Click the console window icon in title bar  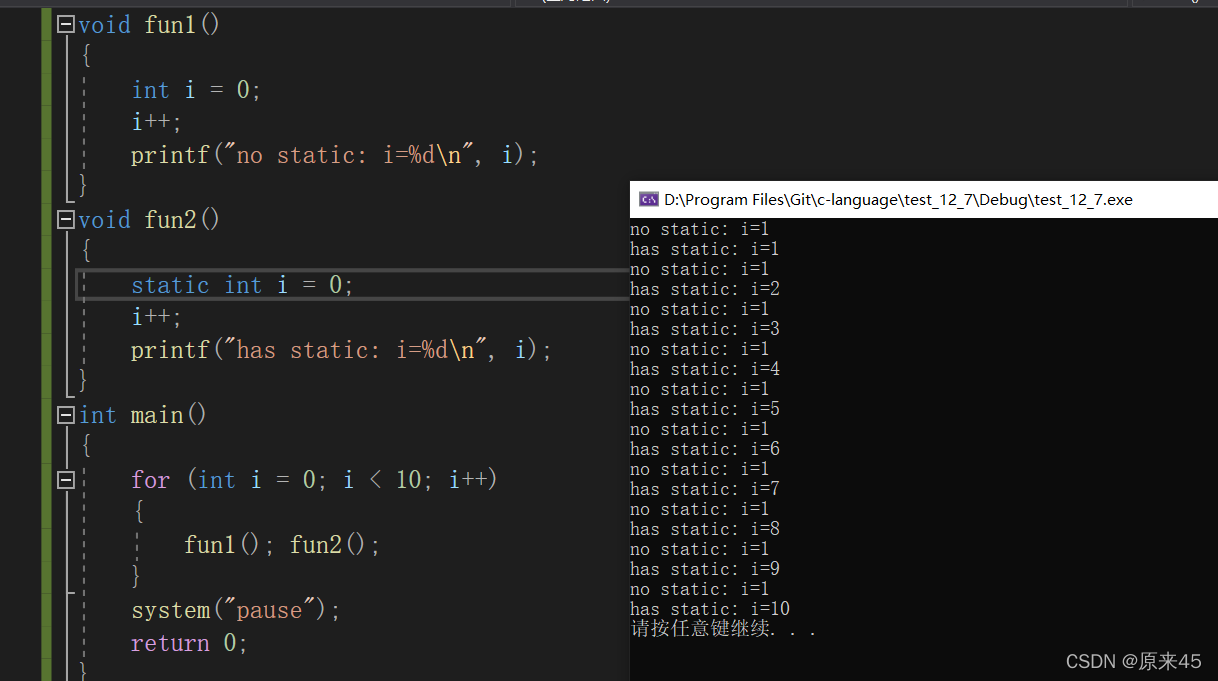point(649,199)
